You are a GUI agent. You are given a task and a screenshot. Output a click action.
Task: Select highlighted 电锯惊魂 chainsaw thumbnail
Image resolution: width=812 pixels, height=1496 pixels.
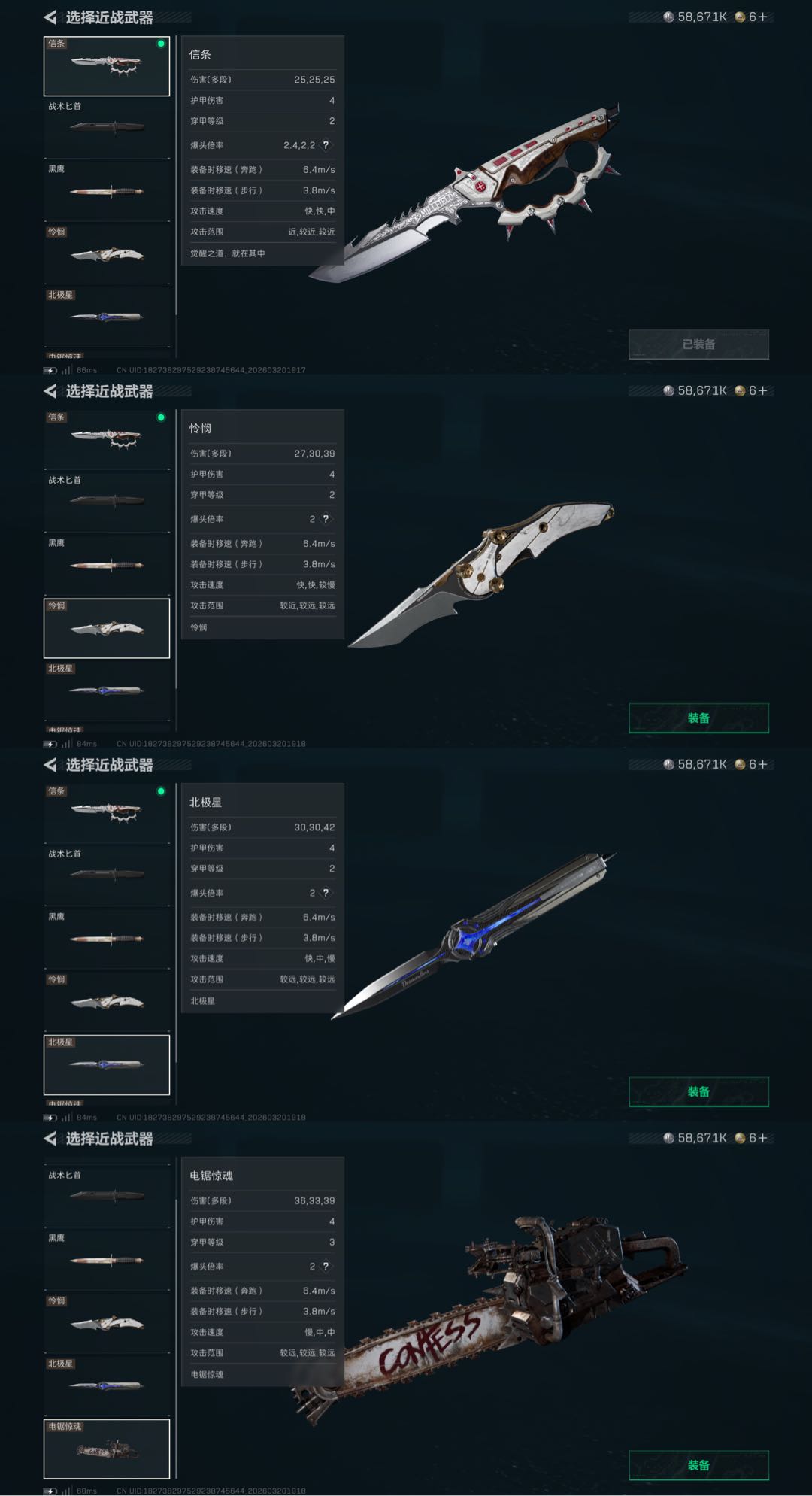click(x=107, y=1449)
